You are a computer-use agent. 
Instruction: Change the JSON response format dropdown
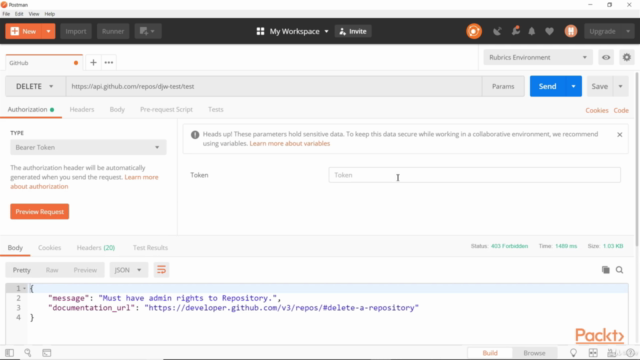[128, 270]
